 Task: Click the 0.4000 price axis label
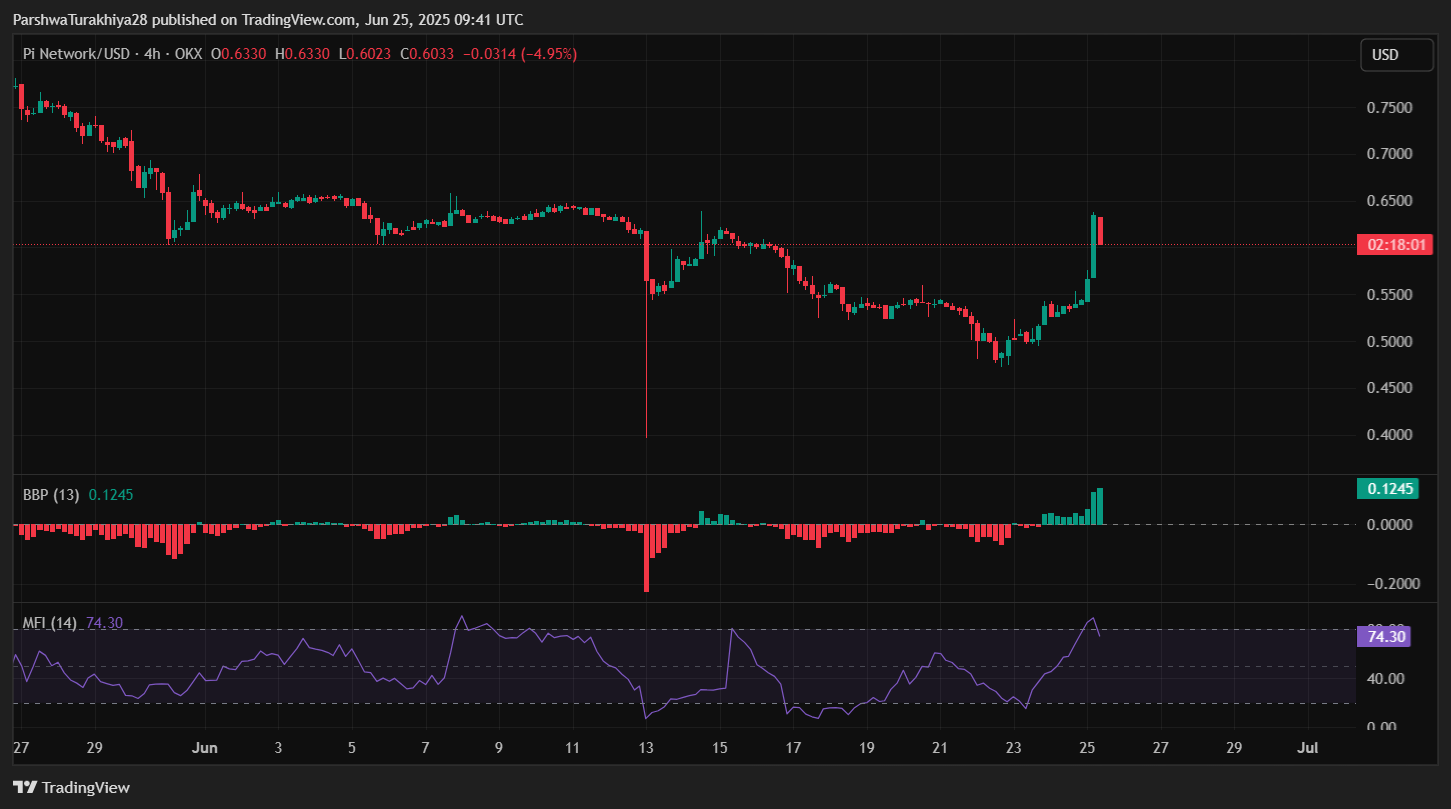[1389, 435]
